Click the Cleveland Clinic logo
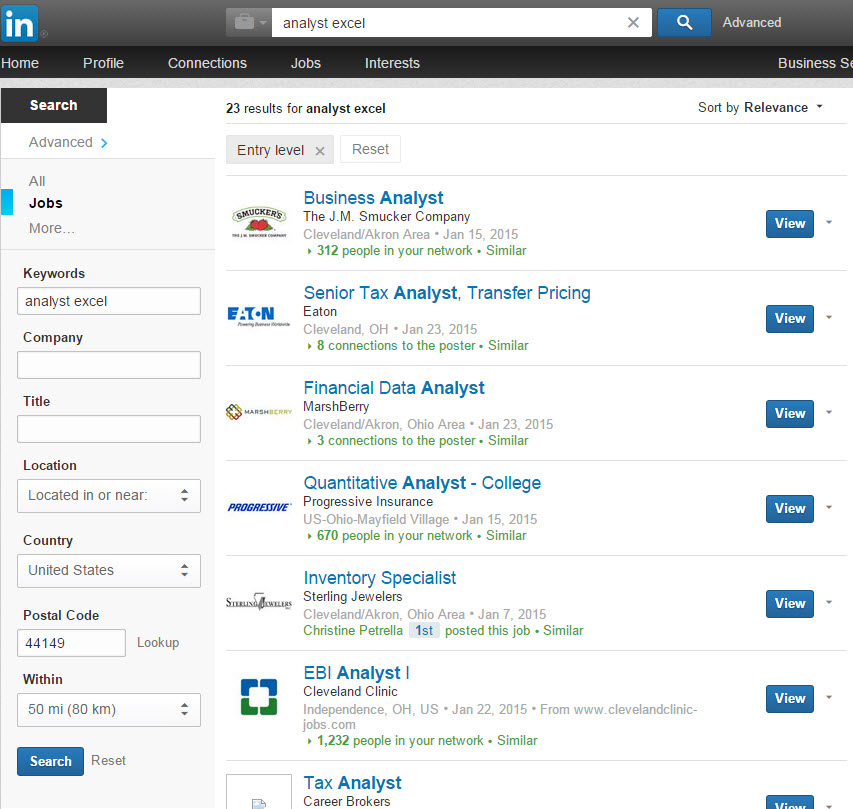853x809 pixels. [x=259, y=696]
